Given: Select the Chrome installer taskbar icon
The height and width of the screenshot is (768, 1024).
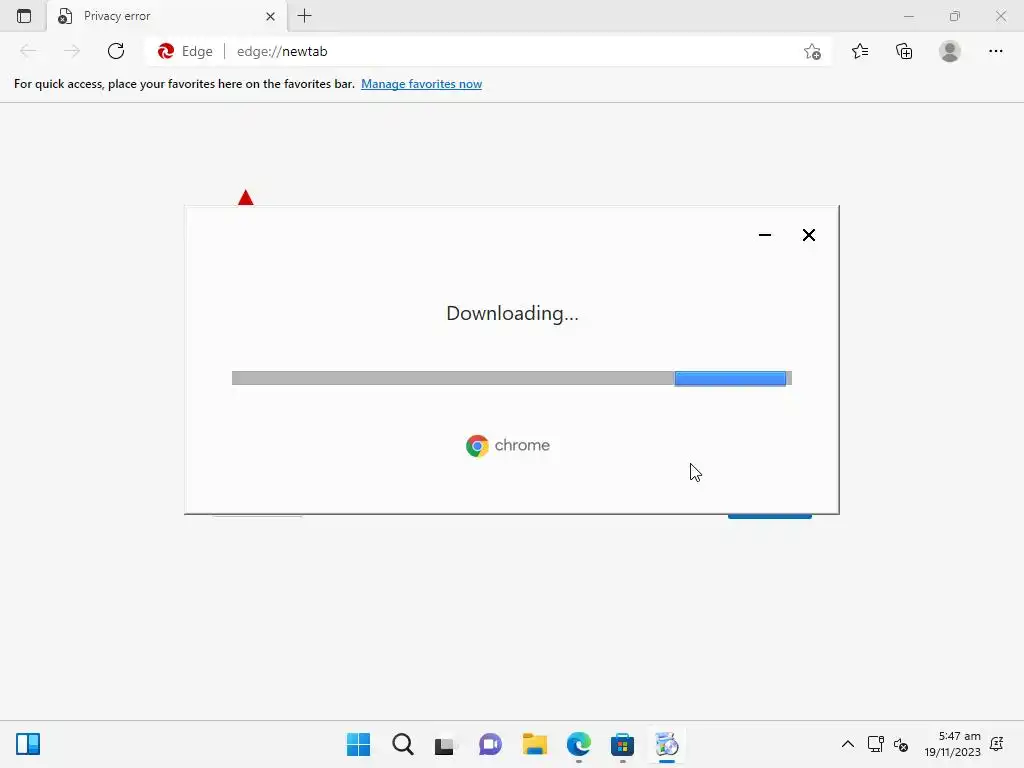Looking at the screenshot, I should click(667, 744).
